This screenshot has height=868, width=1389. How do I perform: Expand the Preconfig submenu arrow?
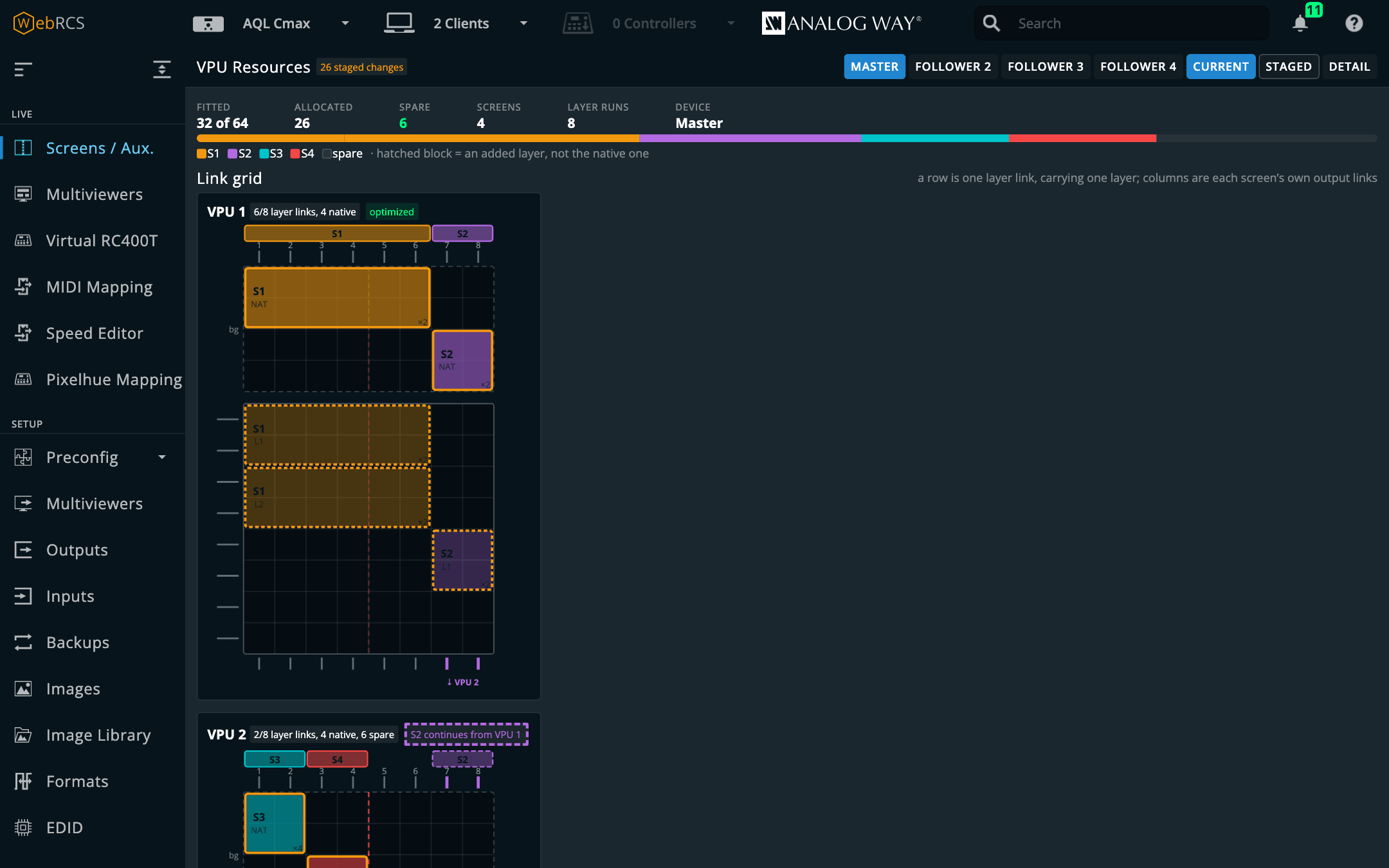pos(162,457)
